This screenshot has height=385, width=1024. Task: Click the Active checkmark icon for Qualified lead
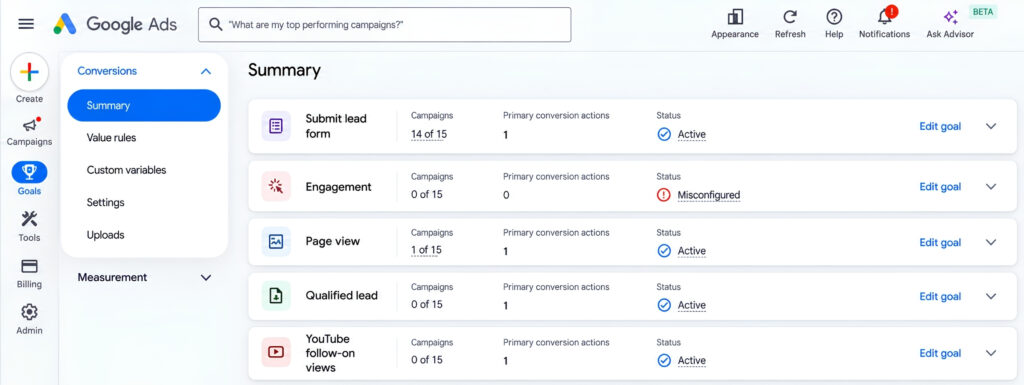coord(664,305)
